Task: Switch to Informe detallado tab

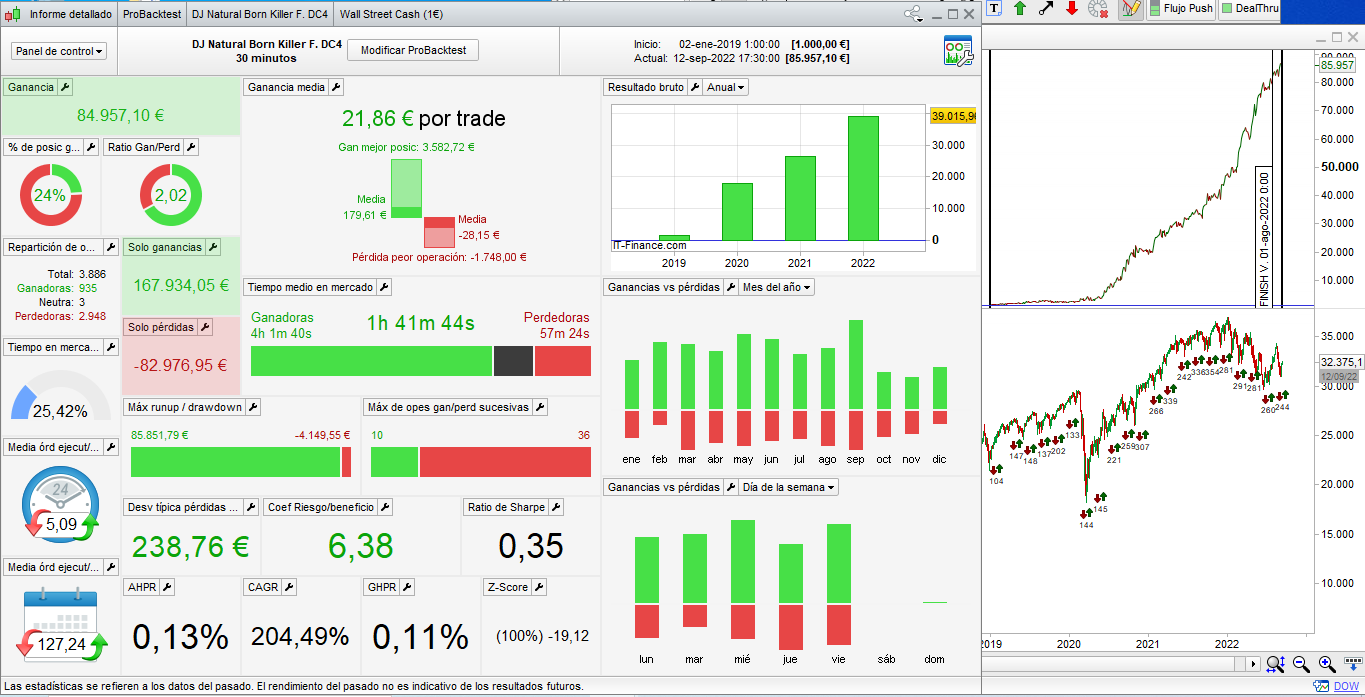Action: (x=60, y=14)
